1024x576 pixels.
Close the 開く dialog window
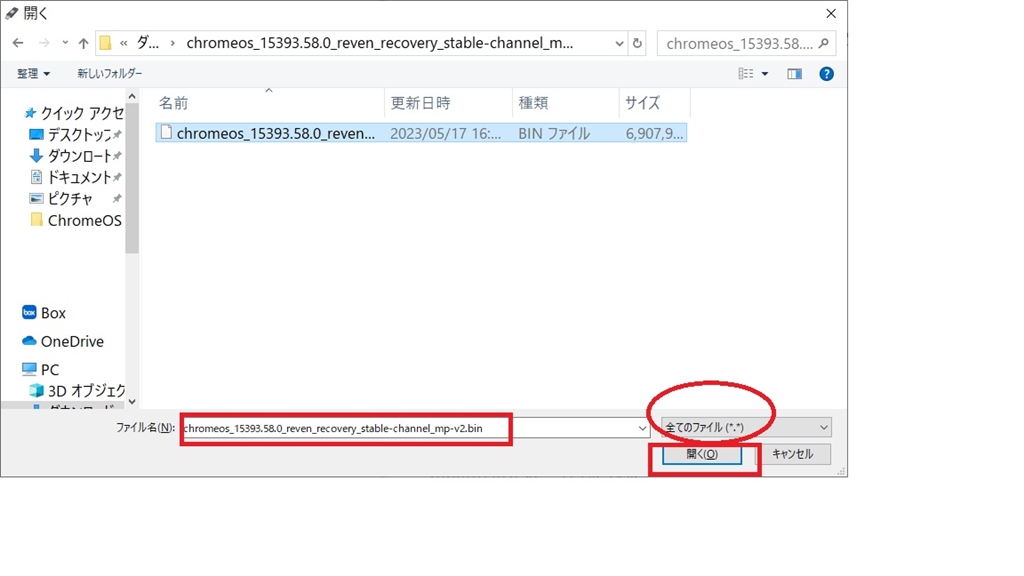(x=831, y=13)
